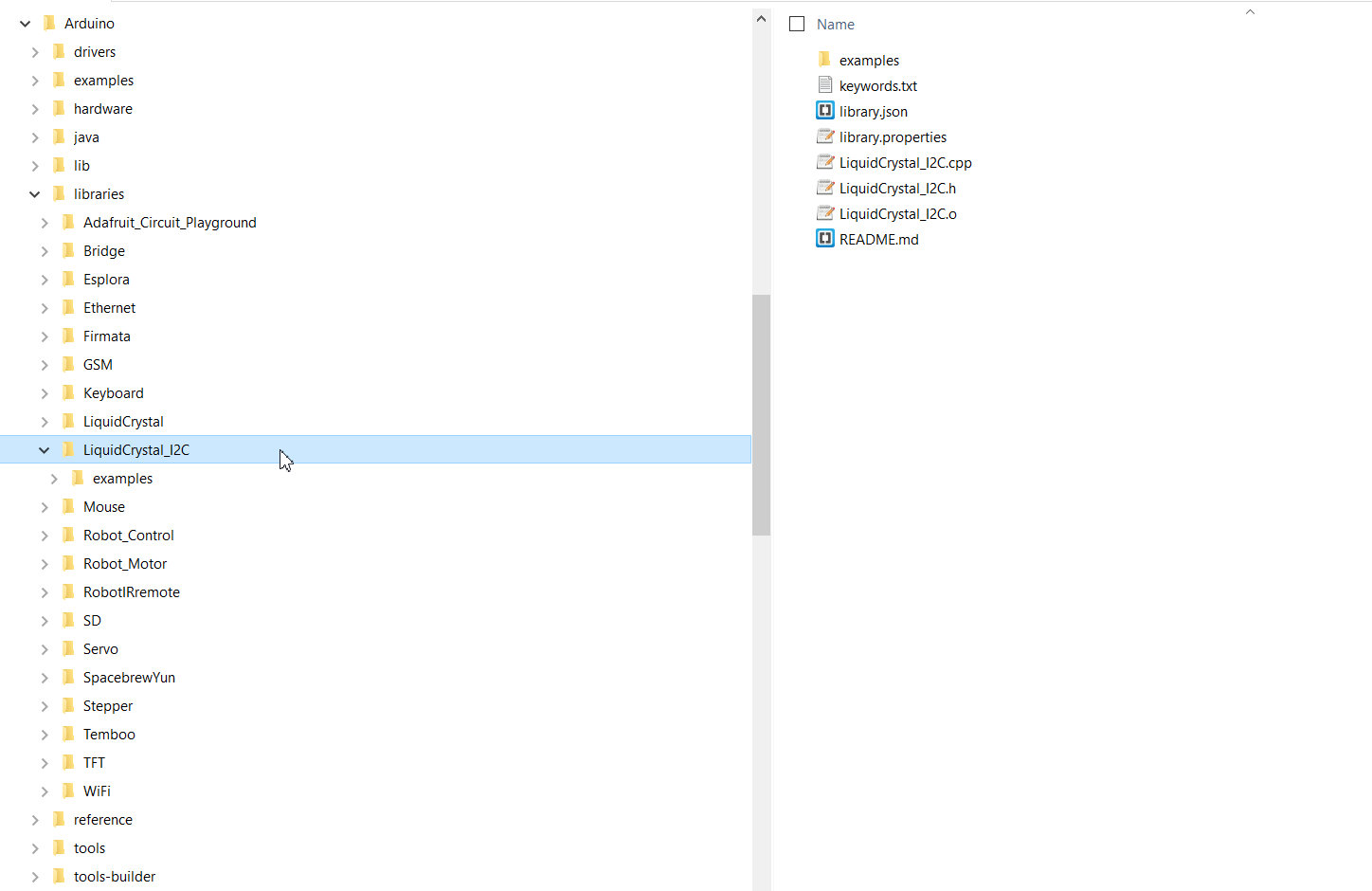Image resolution: width=1372 pixels, height=891 pixels.
Task: Expand the Firmata folder node
Action: tap(45, 336)
